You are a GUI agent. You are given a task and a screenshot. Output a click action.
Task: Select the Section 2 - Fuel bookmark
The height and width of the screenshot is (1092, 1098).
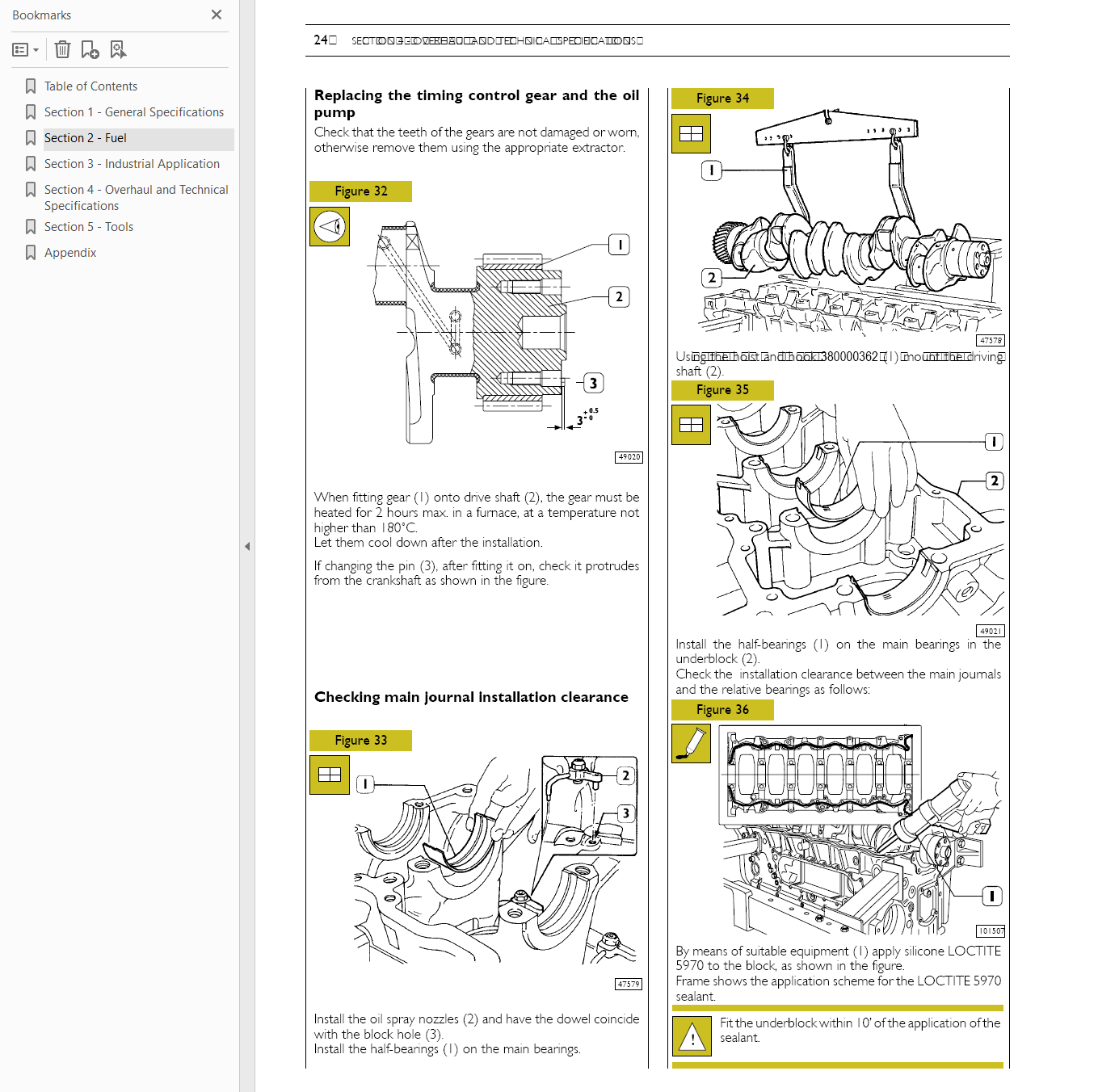(86, 138)
